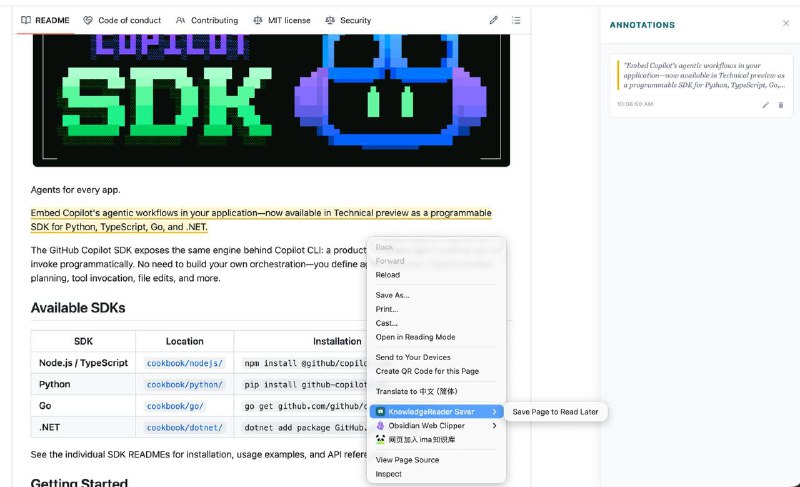Click the Security scale icon
The height and width of the screenshot is (487, 800).
[330, 20]
